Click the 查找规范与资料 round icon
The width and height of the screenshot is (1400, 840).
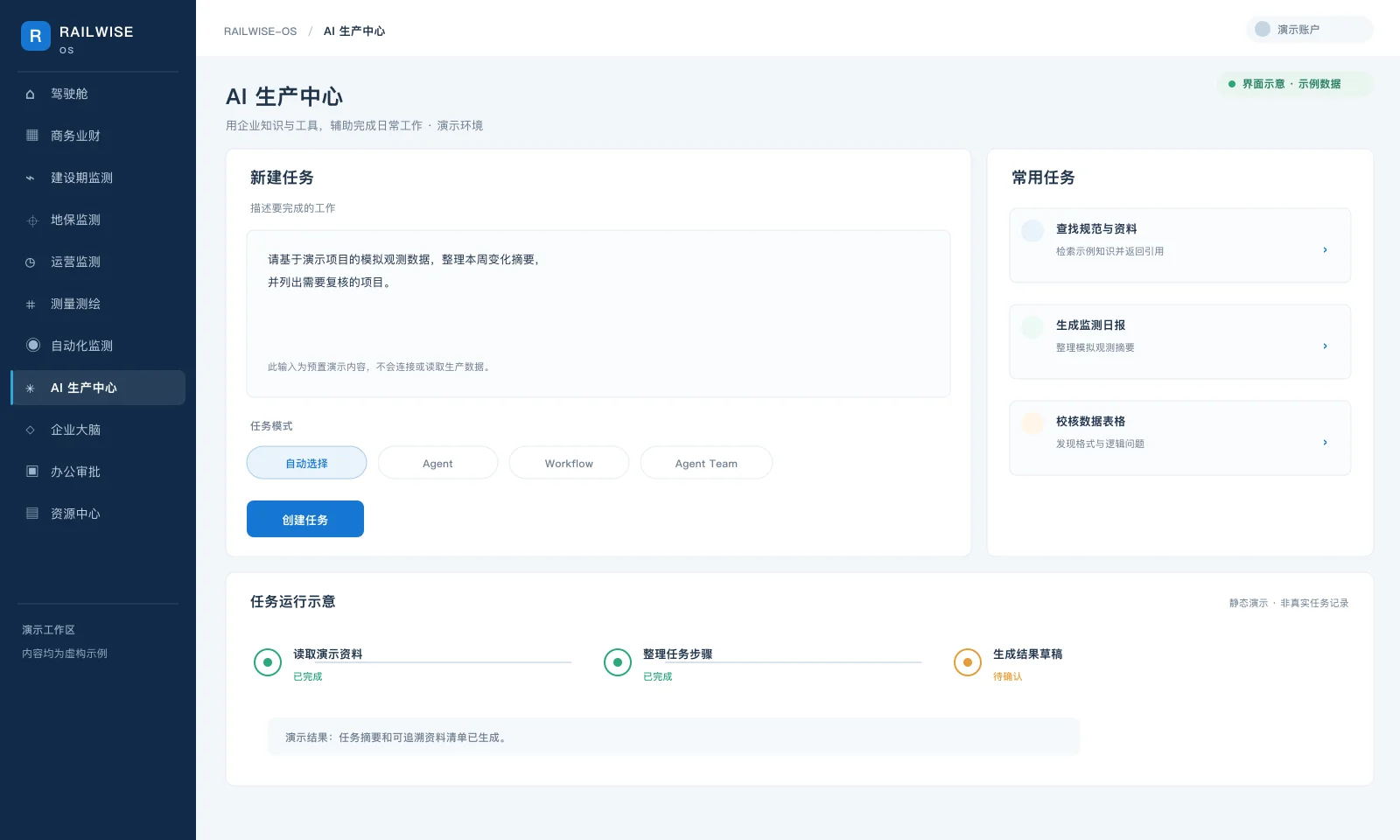click(1032, 230)
